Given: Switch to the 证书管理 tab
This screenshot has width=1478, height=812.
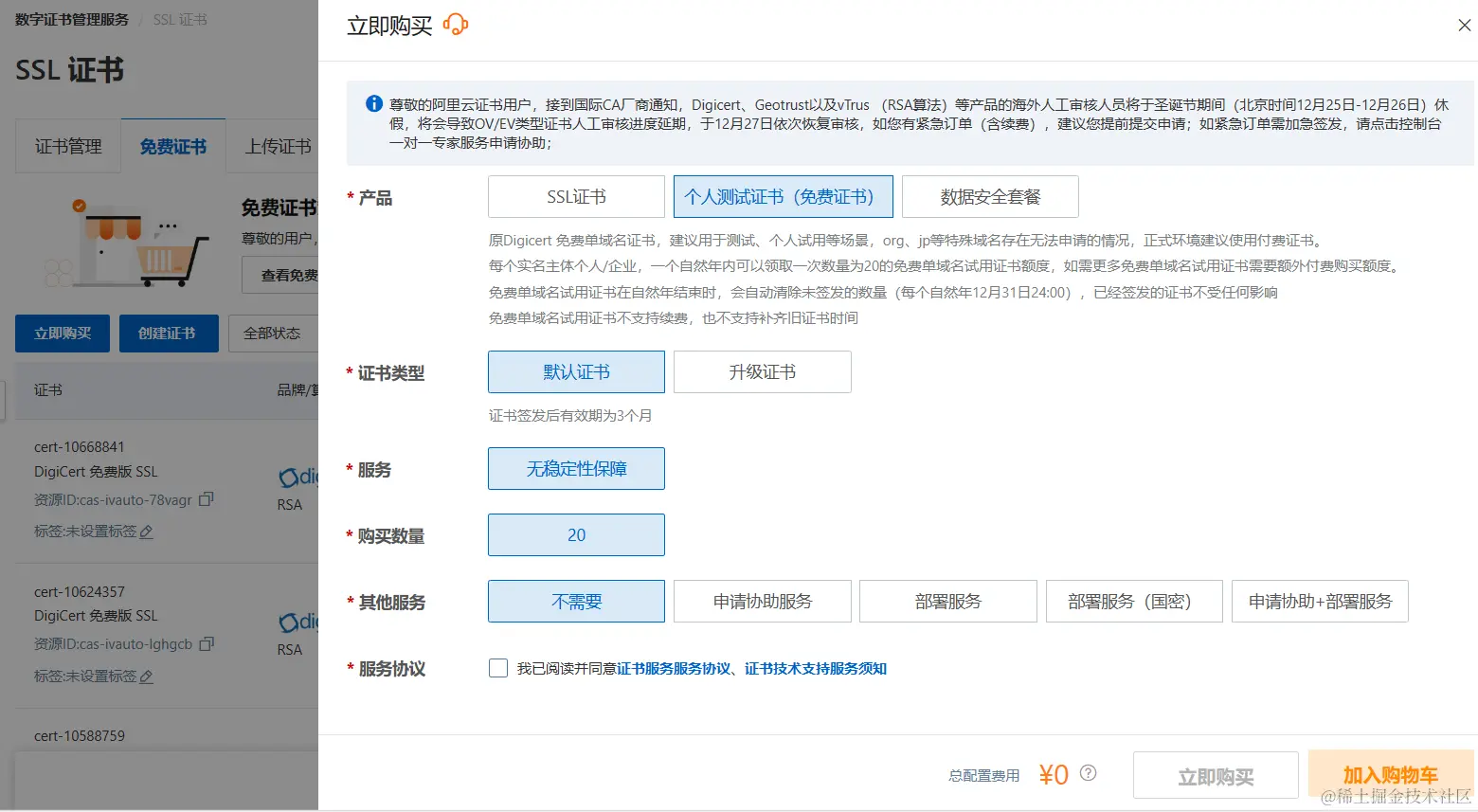Looking at the screenshot, I should coord(68,146).
